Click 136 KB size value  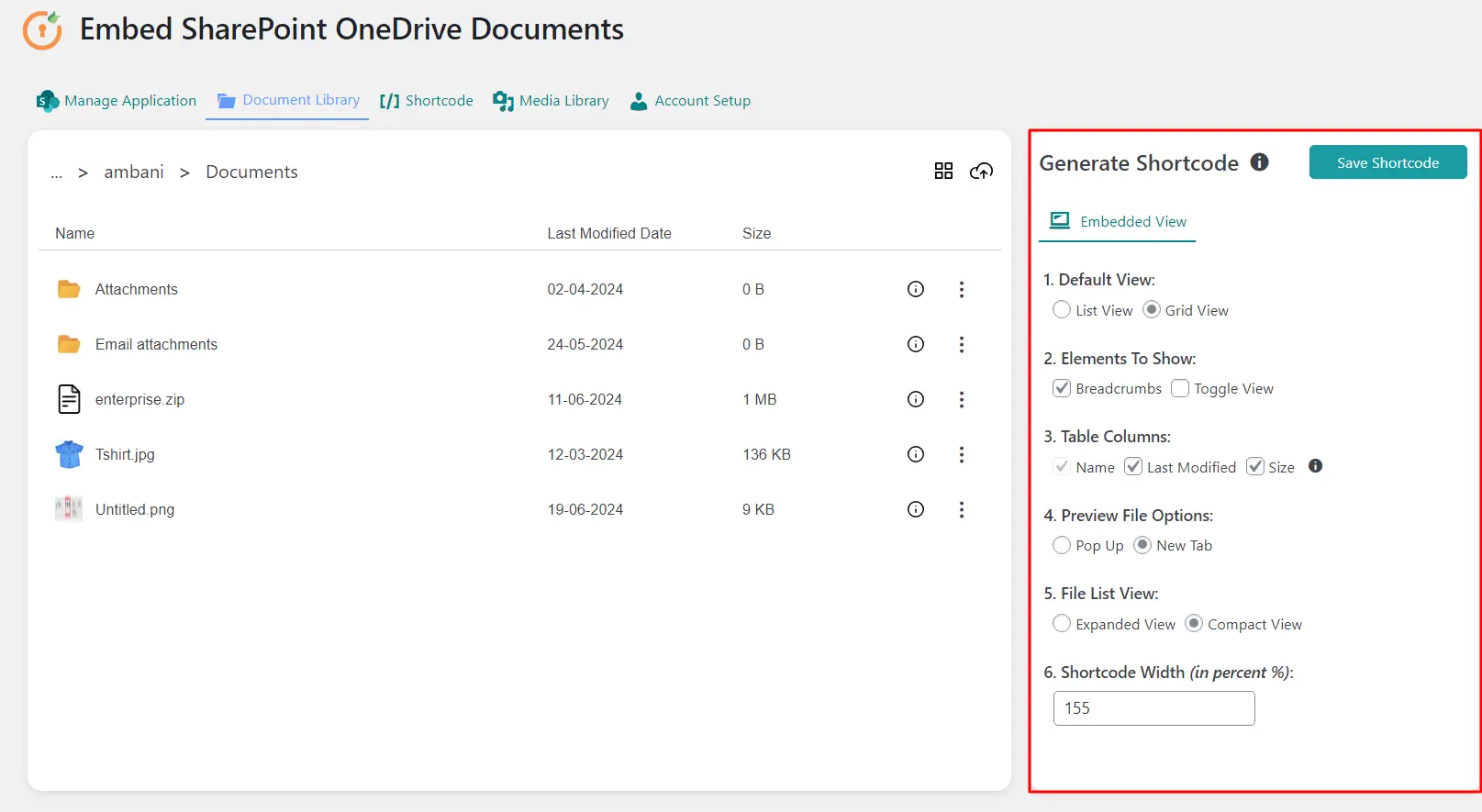(x=766, y=454)
